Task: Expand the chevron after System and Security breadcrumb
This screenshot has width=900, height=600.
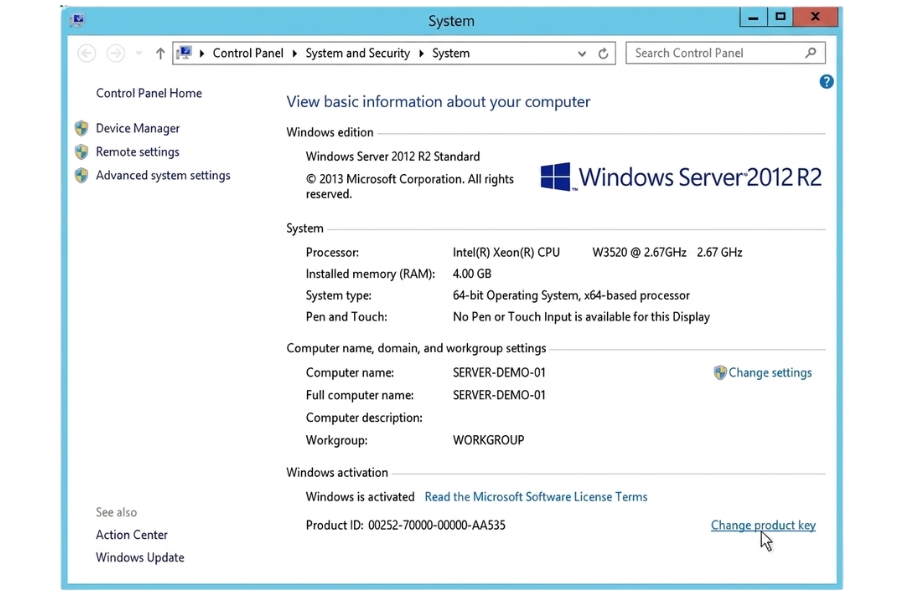Action: pyautogui.click(x=421, y=53)
